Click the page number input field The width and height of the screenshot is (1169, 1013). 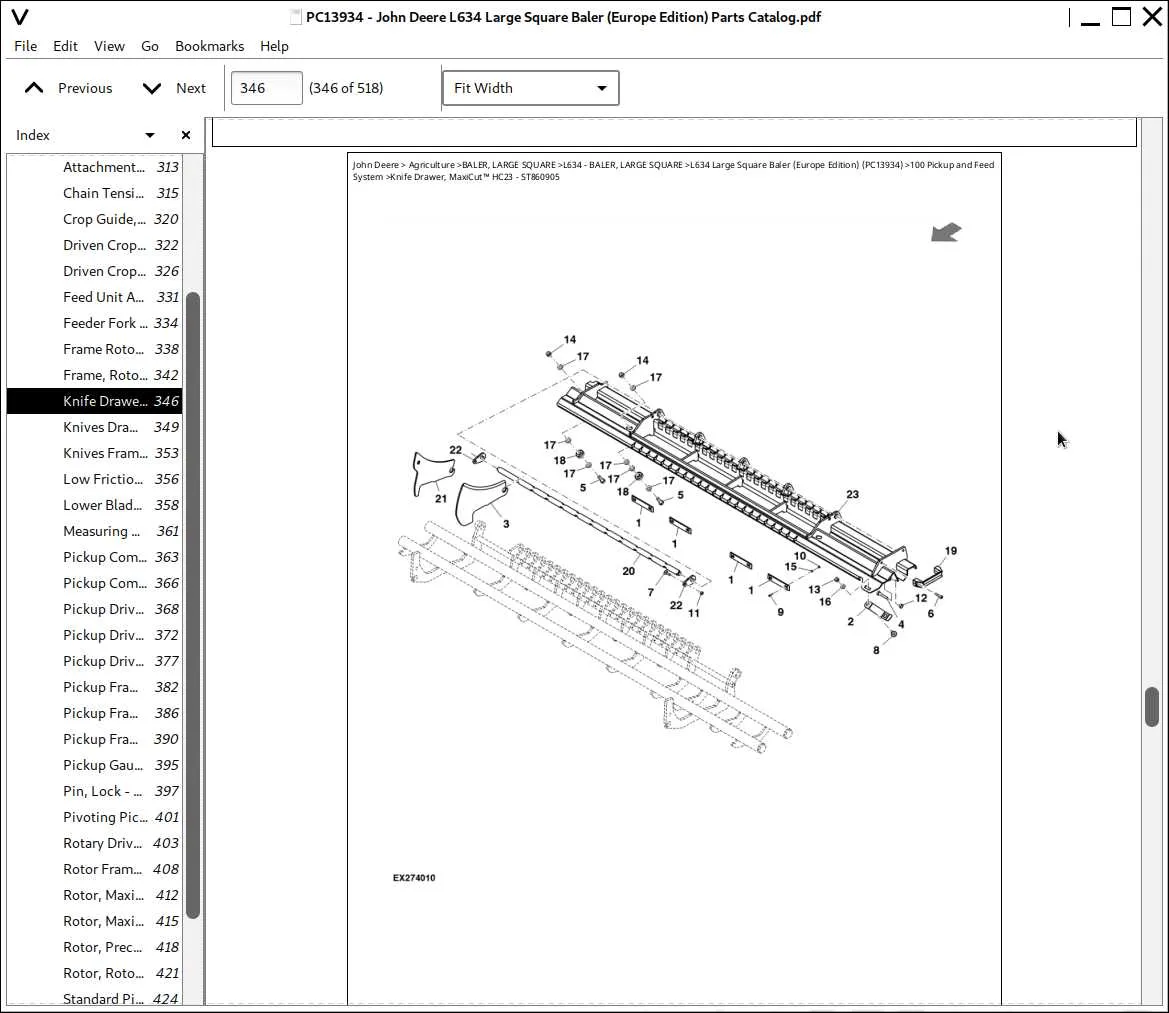click(x=267, y=88)
